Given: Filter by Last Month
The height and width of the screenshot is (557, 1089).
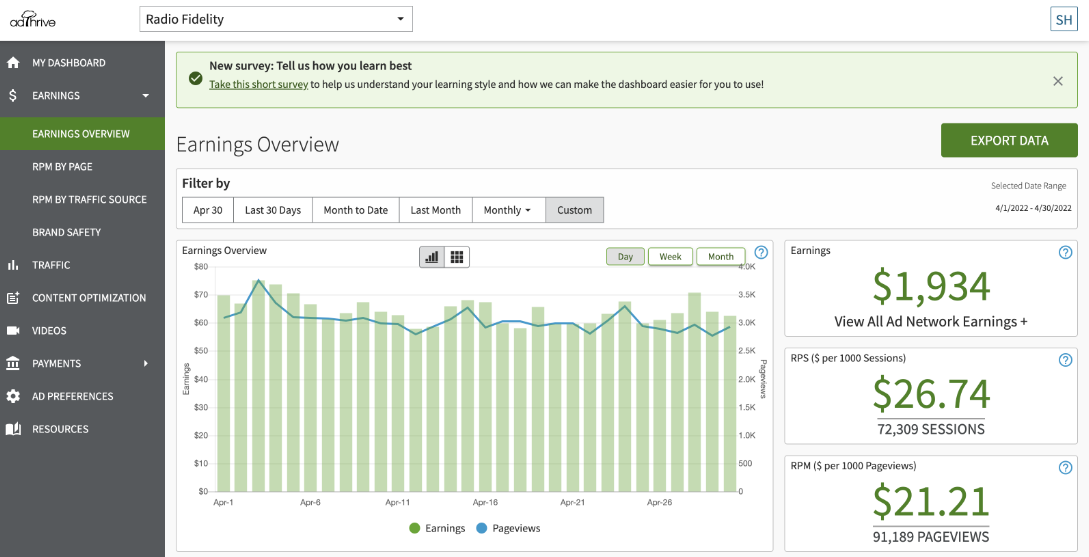Looking at the screenshot, I should (435, 210).
